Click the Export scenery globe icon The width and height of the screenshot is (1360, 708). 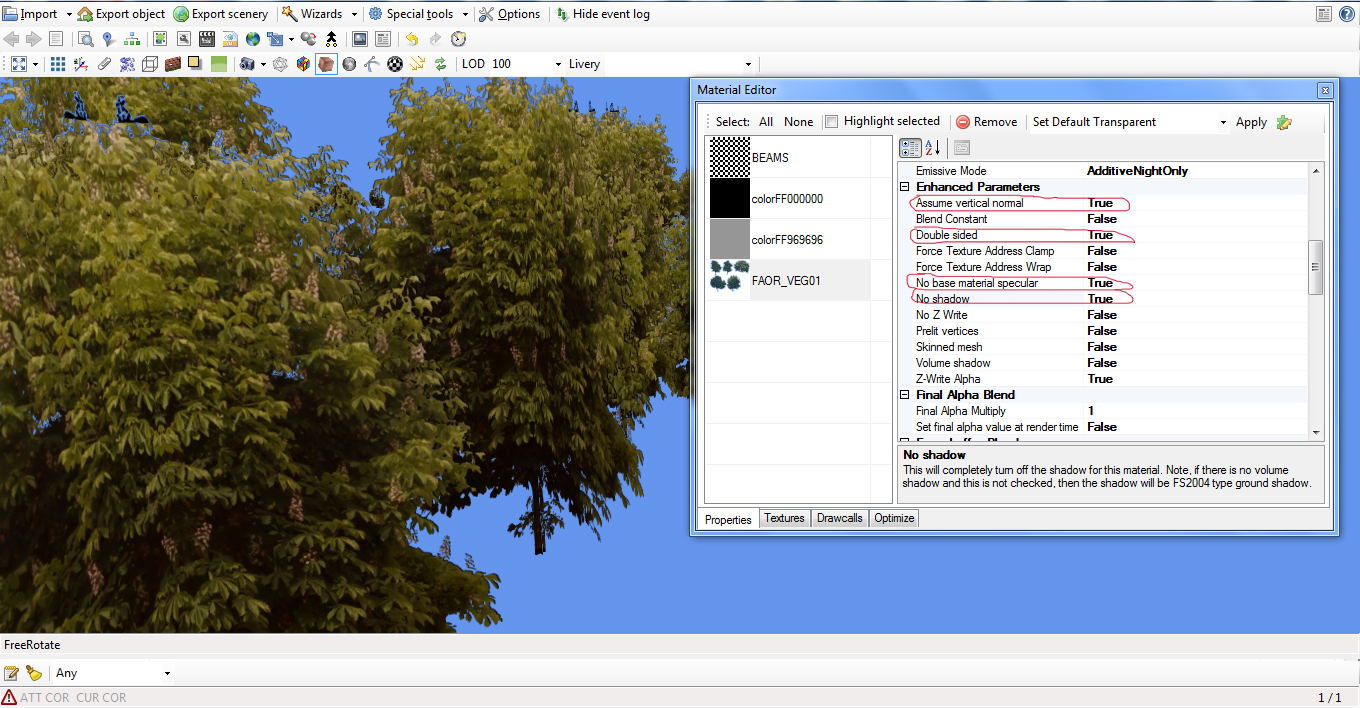[x=181, y=14]
